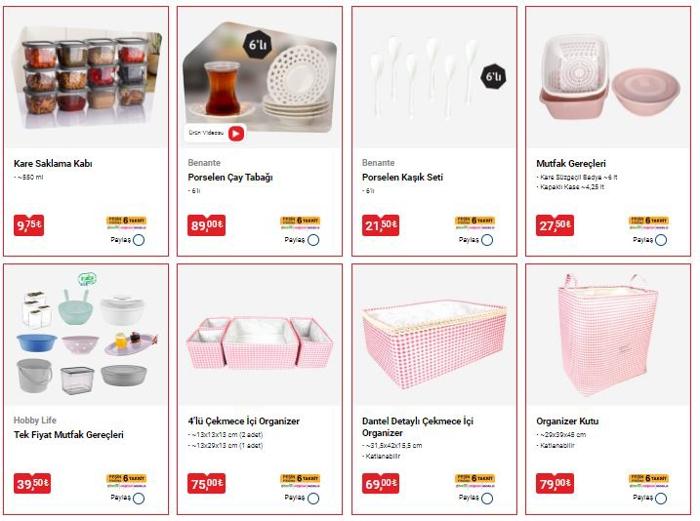Click the 89,00 price tag
The image size is (700, 521).
point(206,225)
